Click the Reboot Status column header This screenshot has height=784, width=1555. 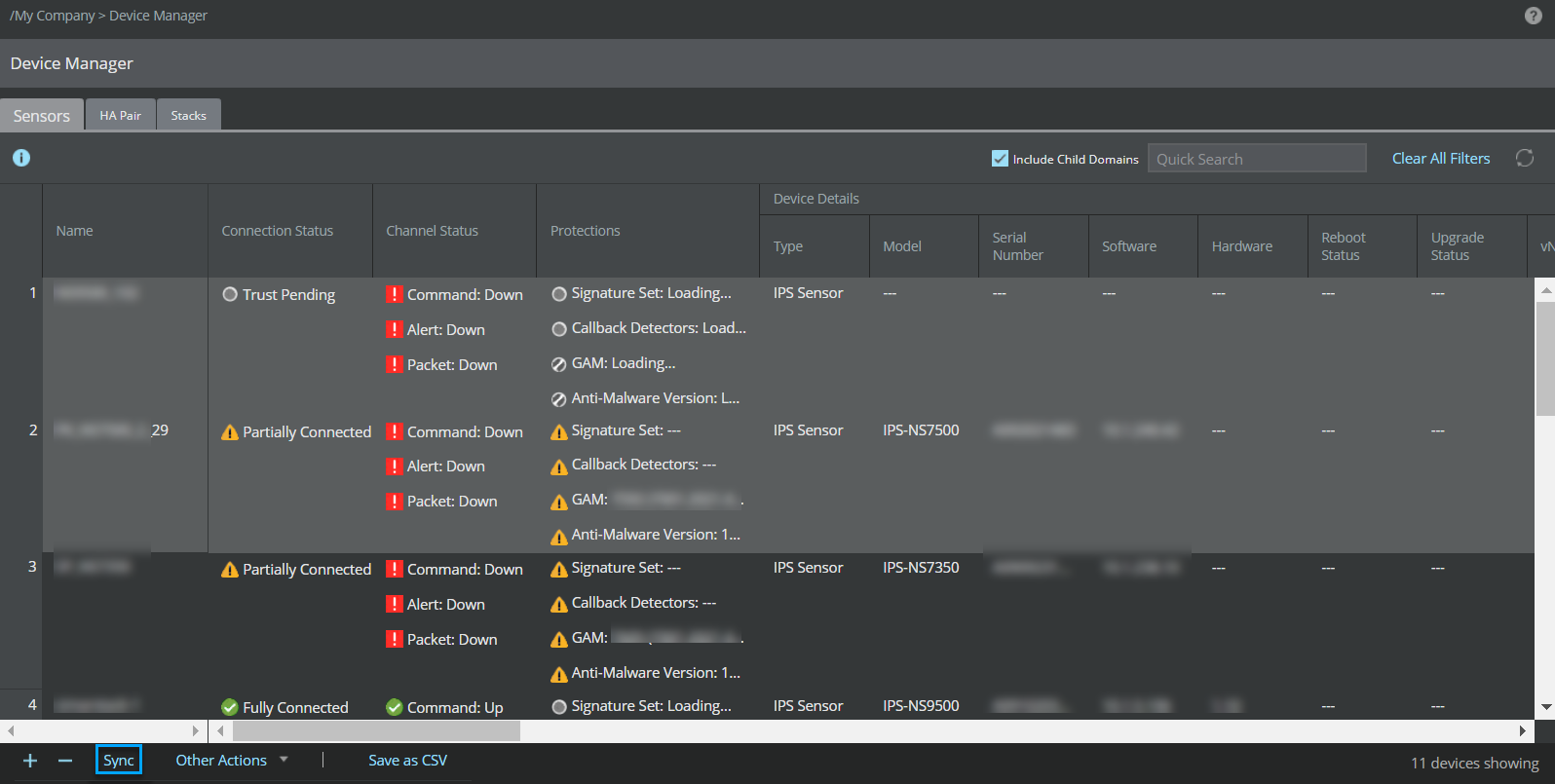[x=1362, y=246]
